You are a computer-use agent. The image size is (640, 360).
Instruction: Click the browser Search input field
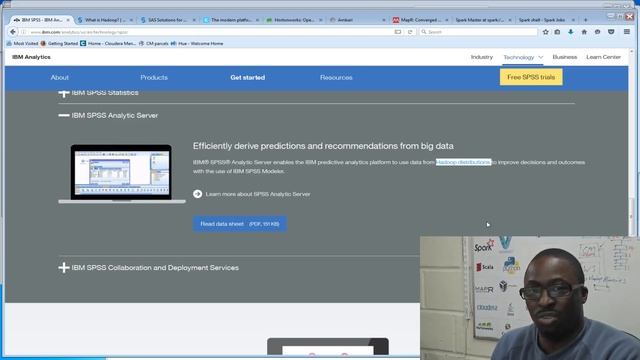coord(478,32)
